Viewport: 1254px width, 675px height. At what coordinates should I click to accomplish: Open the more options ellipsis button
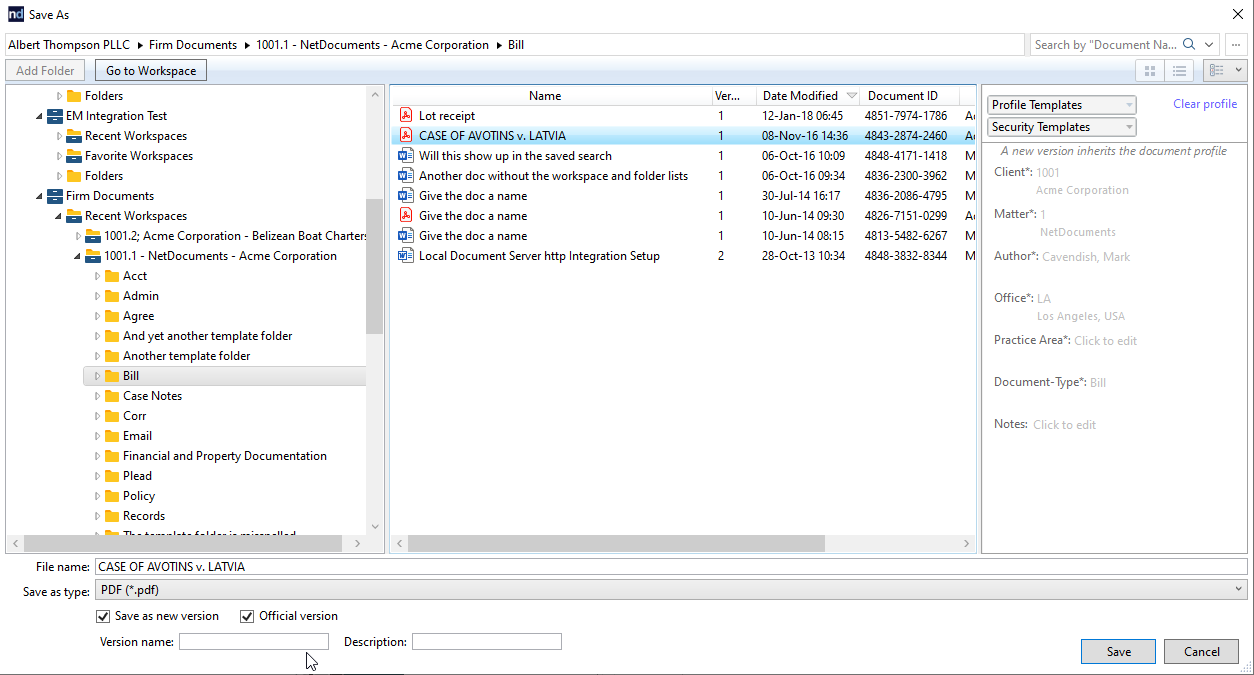click(1237, 45)
